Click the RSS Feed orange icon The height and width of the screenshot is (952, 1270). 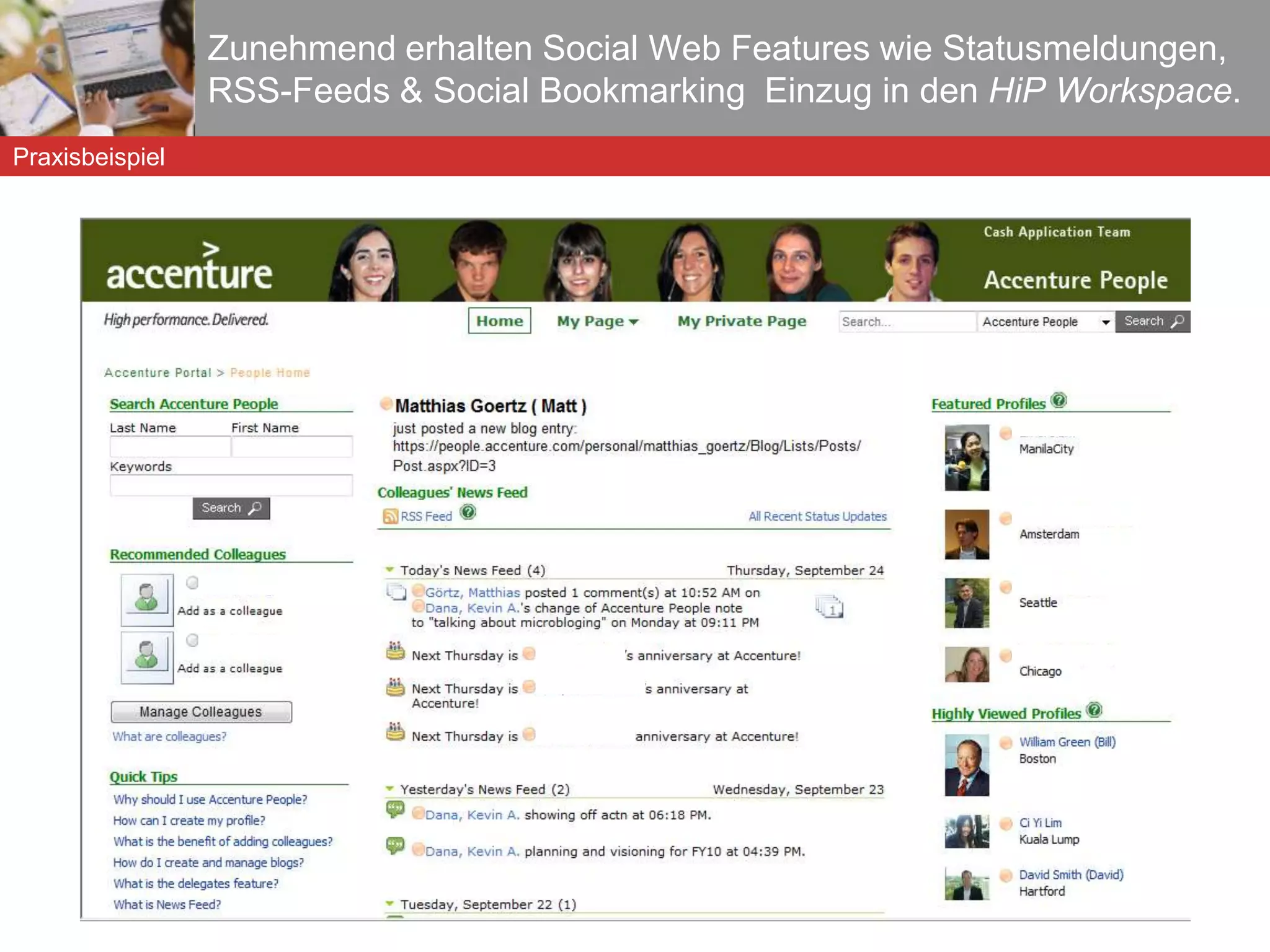(x=391, y=516)
